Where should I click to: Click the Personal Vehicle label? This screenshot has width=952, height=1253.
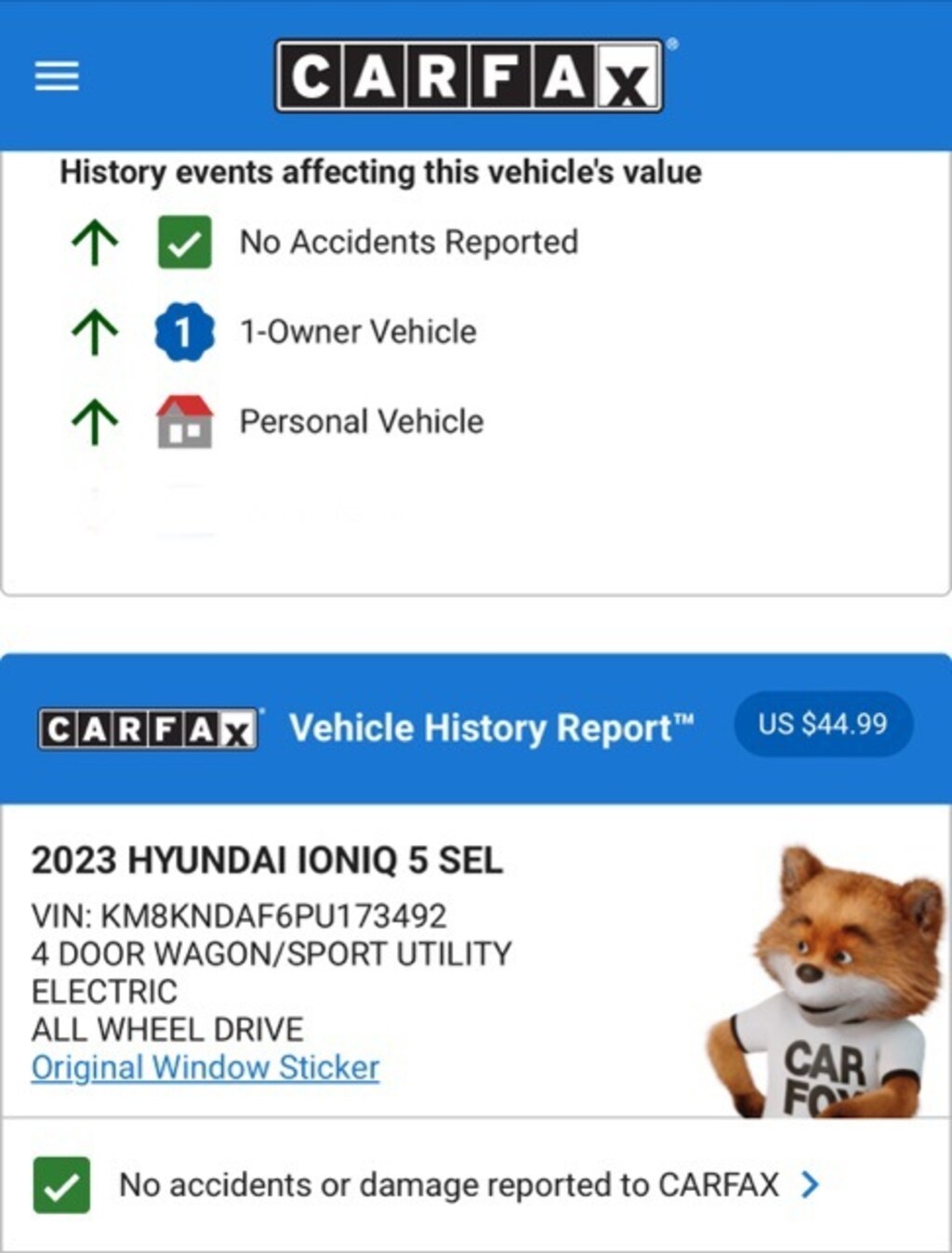362,421
